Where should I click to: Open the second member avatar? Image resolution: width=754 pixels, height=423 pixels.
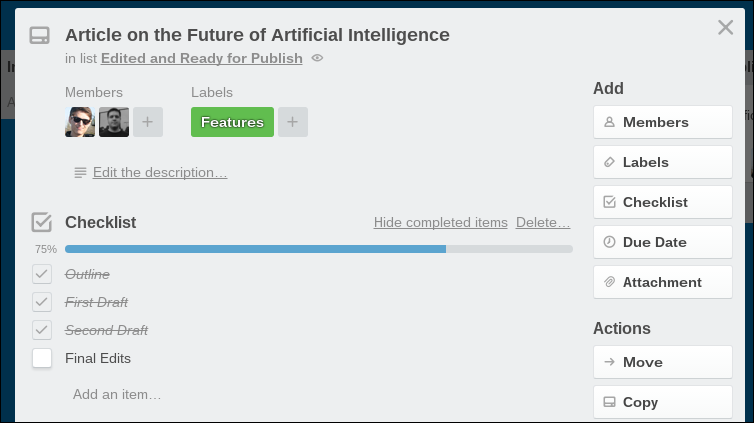[114, 122]
